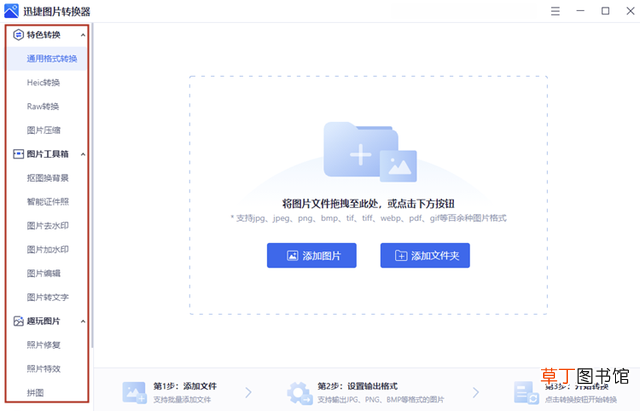Screen dimensions: 640x411
Task: Select 图片加水印 in sidebar
Action: coord(47,249)
